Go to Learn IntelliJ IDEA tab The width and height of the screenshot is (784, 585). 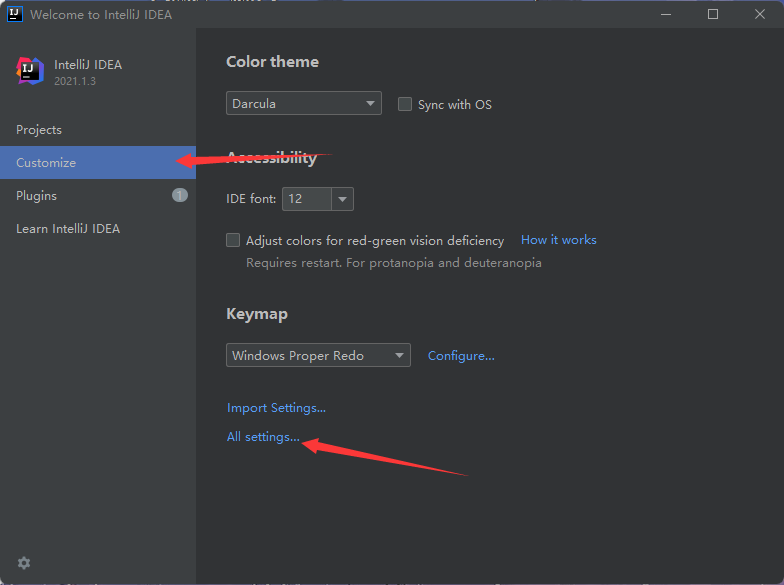click(x=68, y=229)
